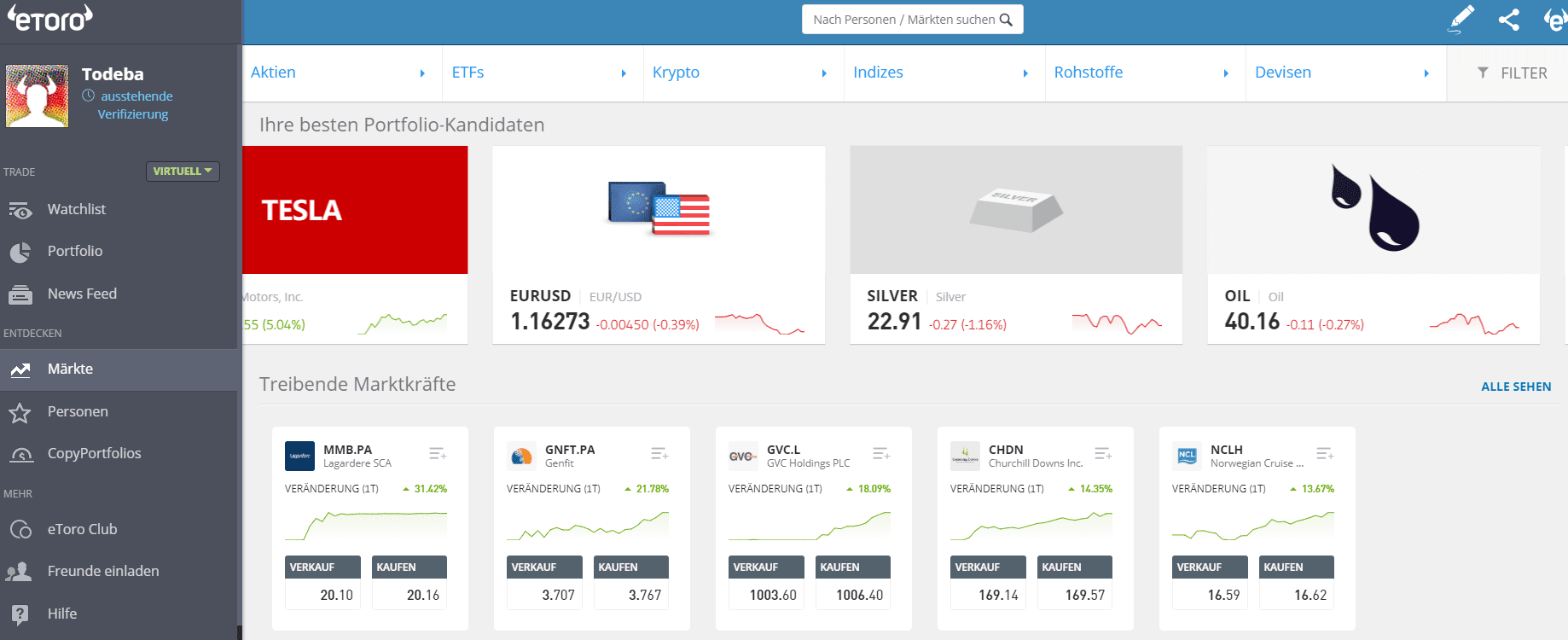This screenshot has width=1568, height=640.
Task: Open the VIRTUELL account mode dropdown
Action: (x=183, y=172)
